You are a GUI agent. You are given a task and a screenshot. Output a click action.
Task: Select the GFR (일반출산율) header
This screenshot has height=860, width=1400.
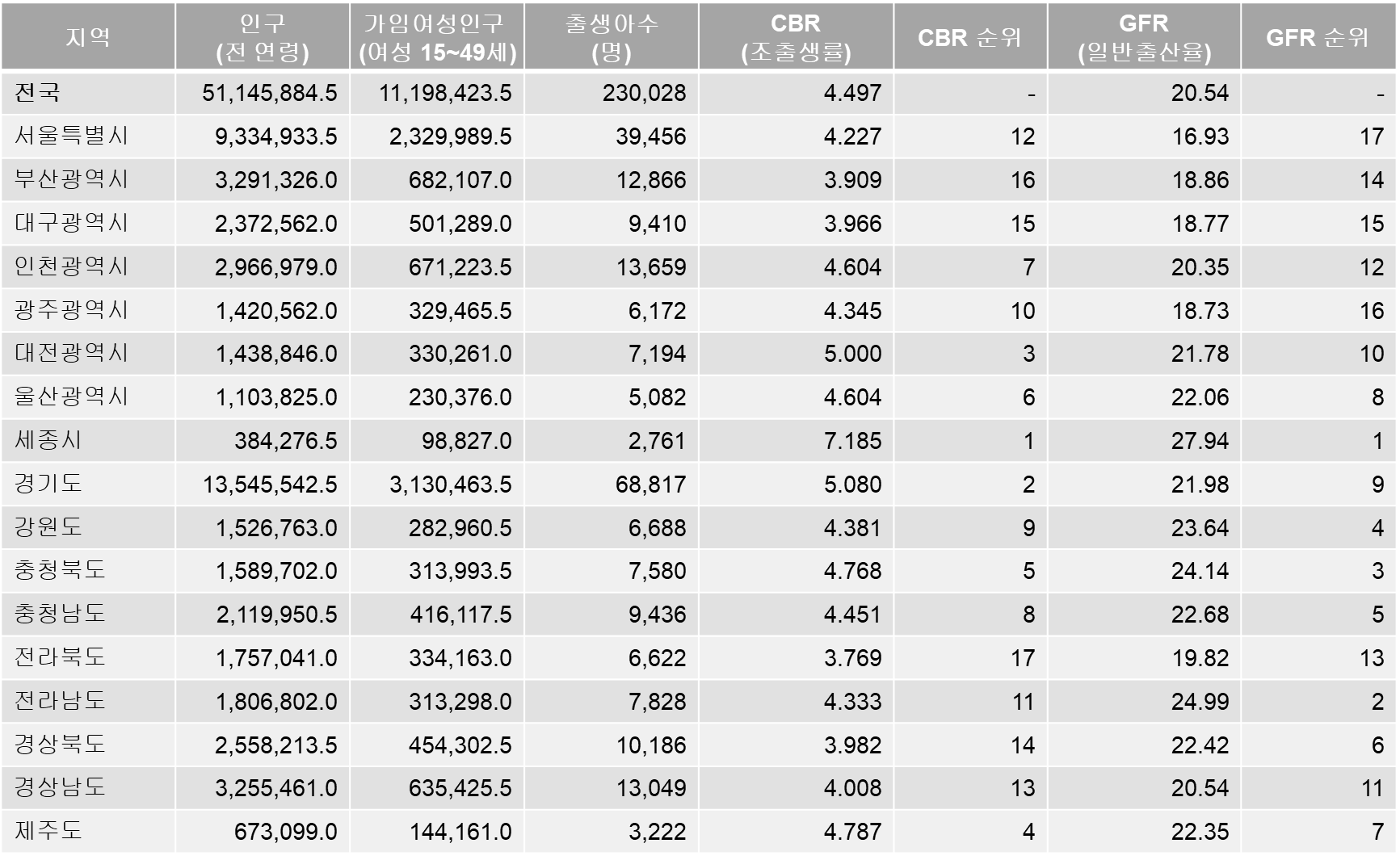tap(1144, 37)
